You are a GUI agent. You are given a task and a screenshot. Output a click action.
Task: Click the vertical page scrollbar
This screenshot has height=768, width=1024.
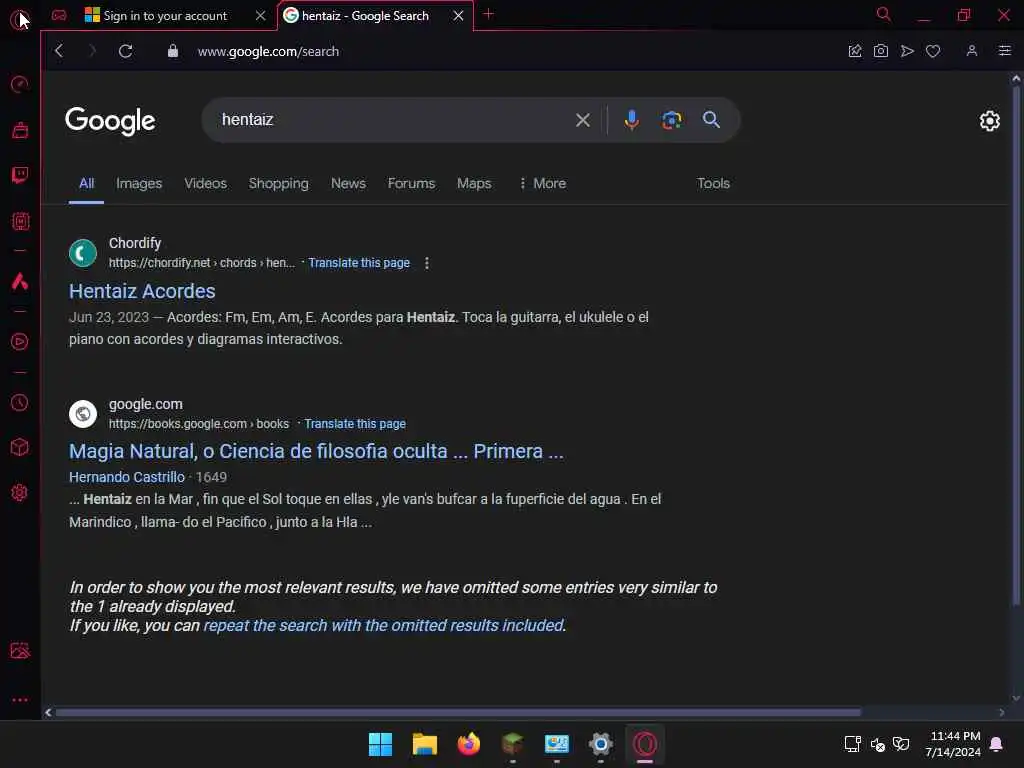click(x=1016, y=346)
